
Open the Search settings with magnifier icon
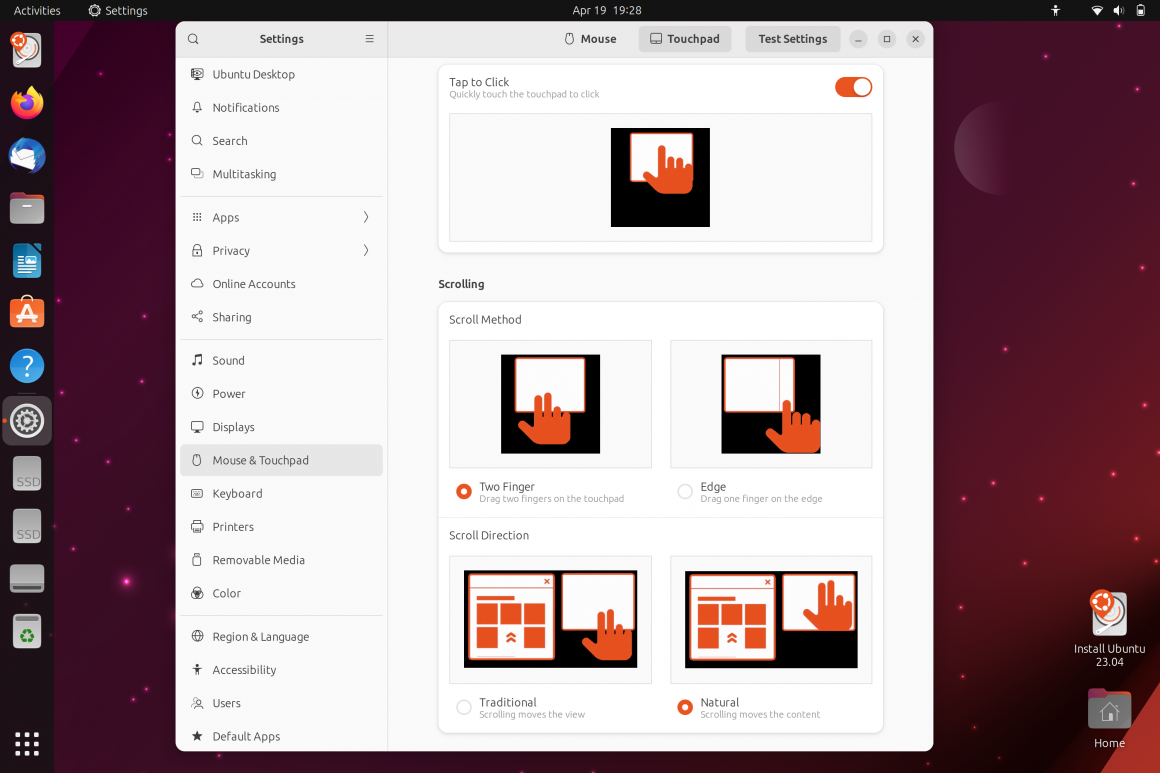click(228, 140)
